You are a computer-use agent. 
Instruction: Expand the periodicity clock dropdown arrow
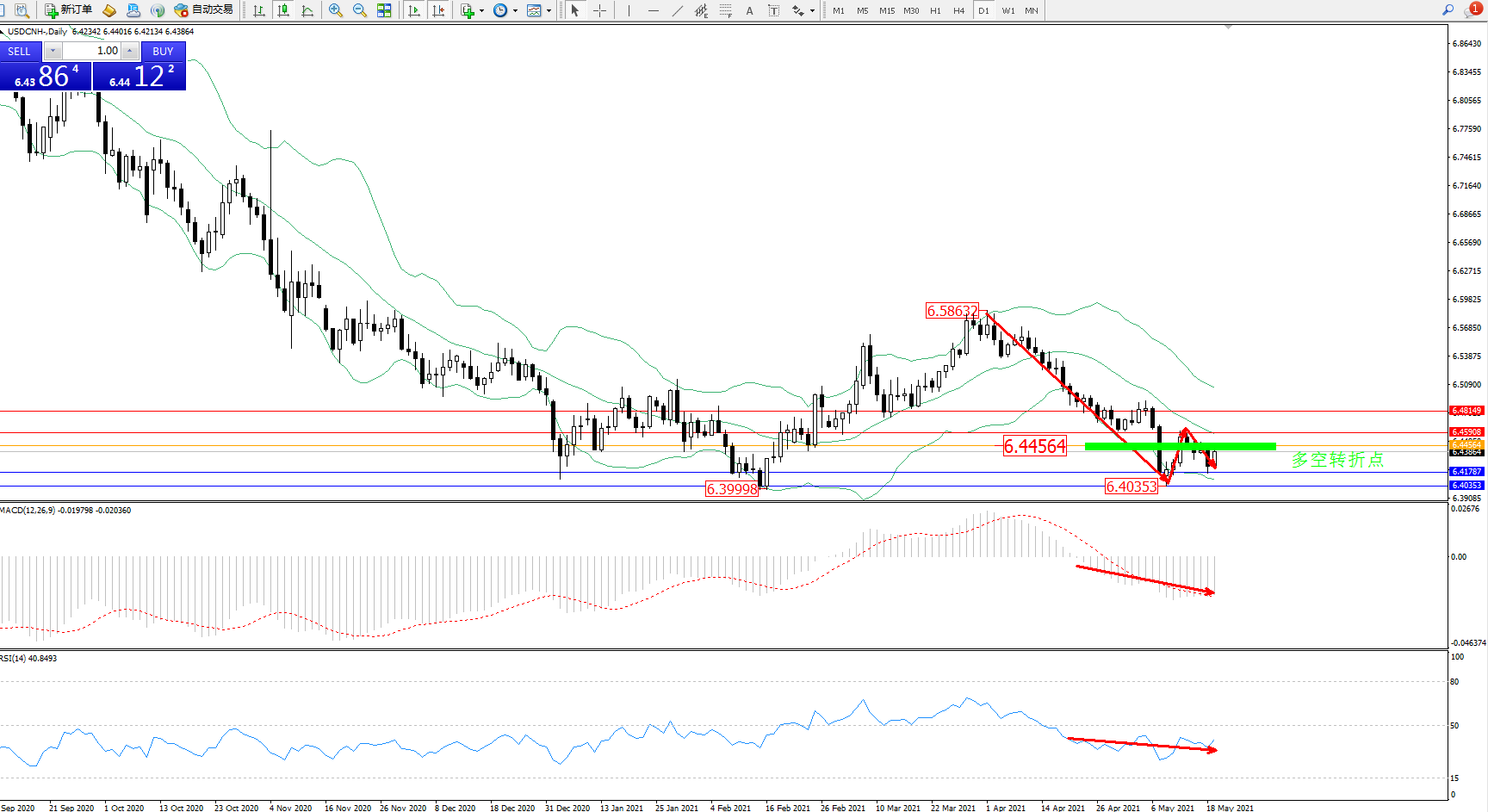point(515,11)
